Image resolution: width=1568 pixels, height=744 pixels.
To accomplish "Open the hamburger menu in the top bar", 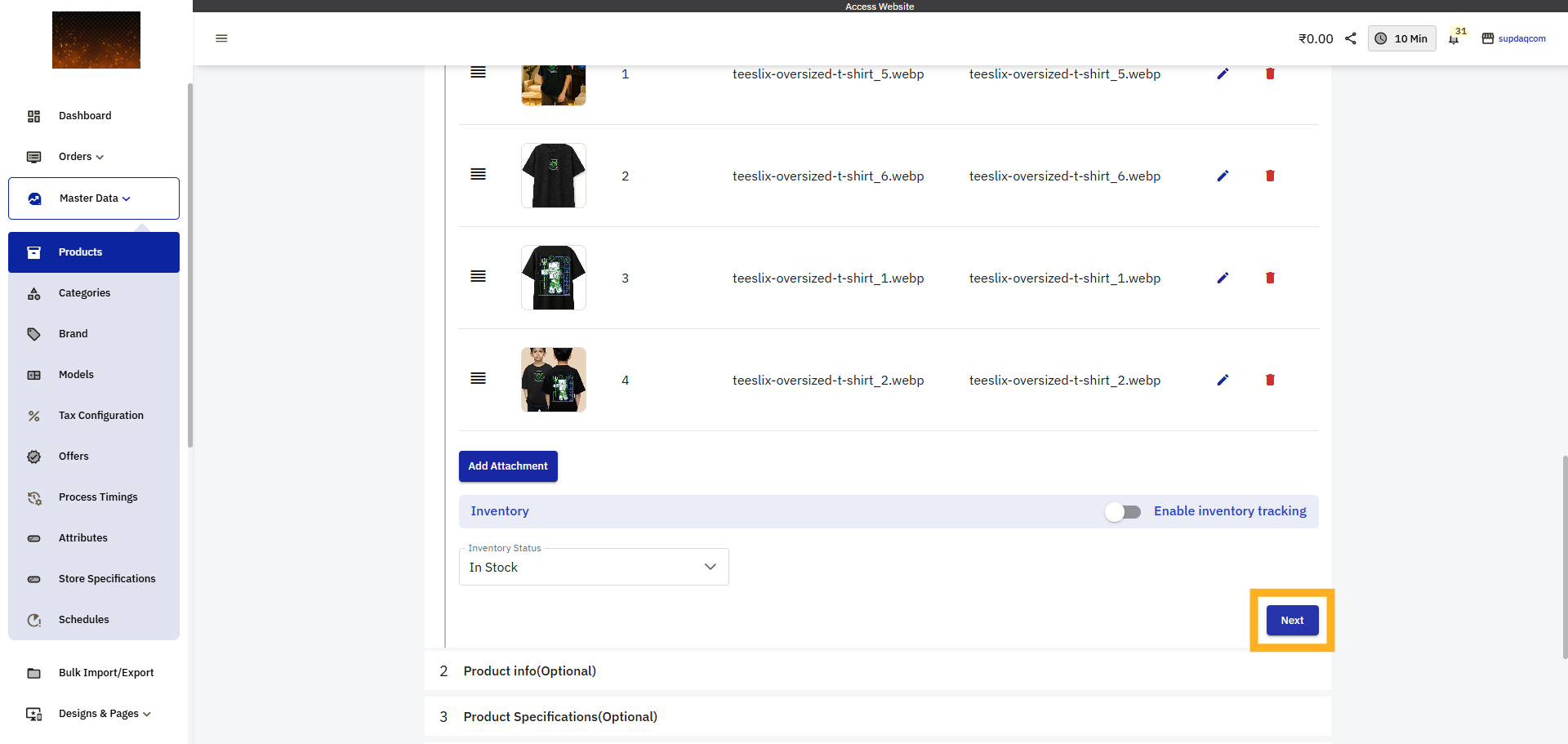I will click(221, 38).
